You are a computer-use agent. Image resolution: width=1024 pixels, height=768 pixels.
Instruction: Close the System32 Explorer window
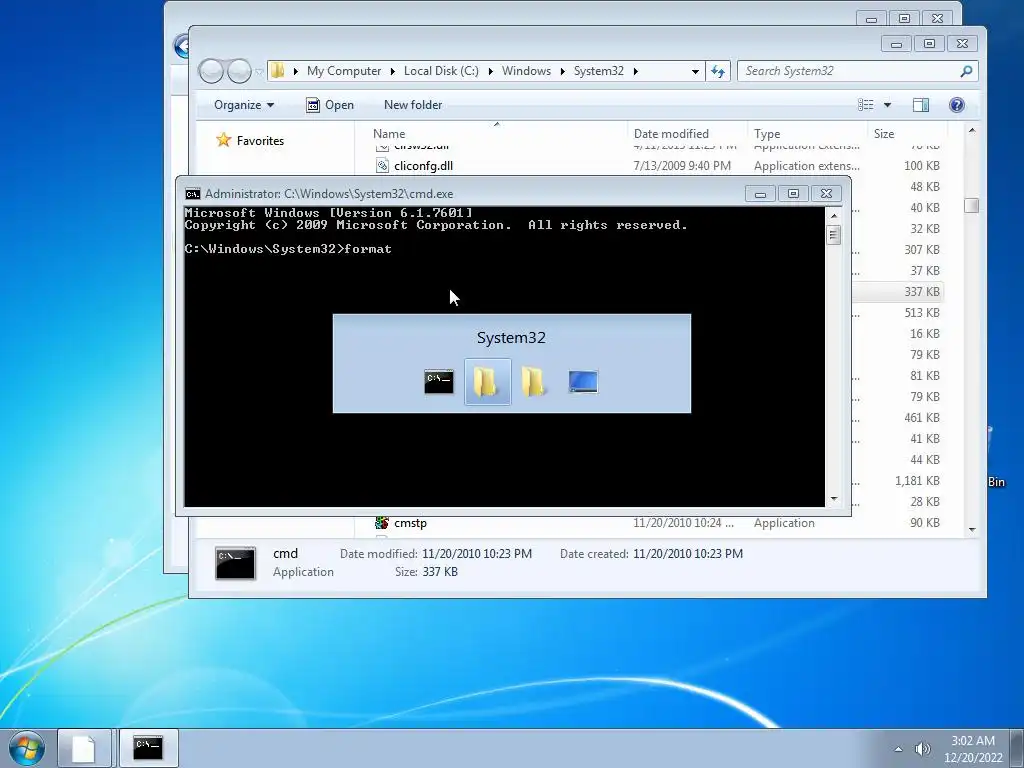962,44
